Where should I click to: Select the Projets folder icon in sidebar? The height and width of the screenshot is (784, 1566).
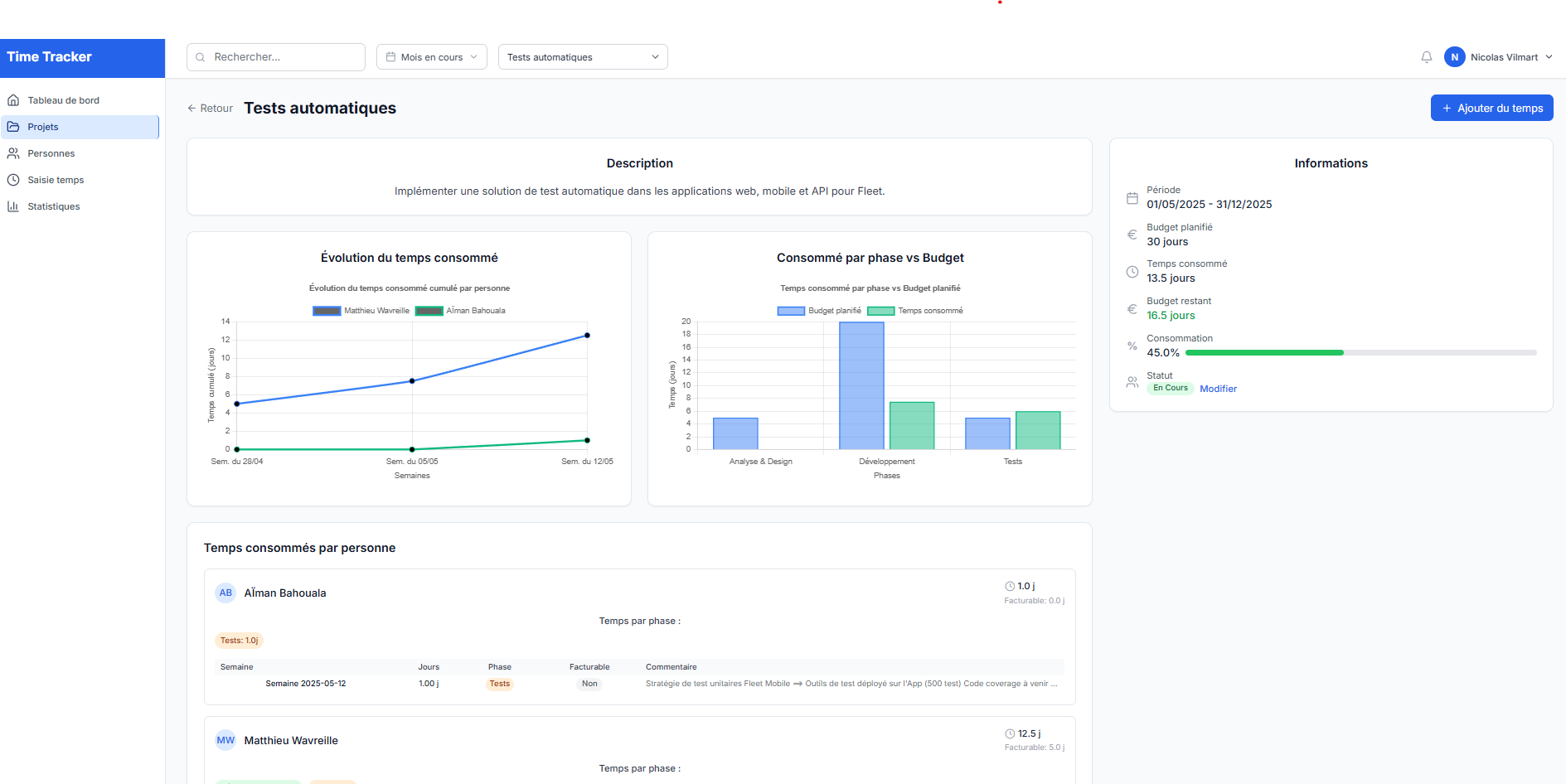tap(14, 126)
